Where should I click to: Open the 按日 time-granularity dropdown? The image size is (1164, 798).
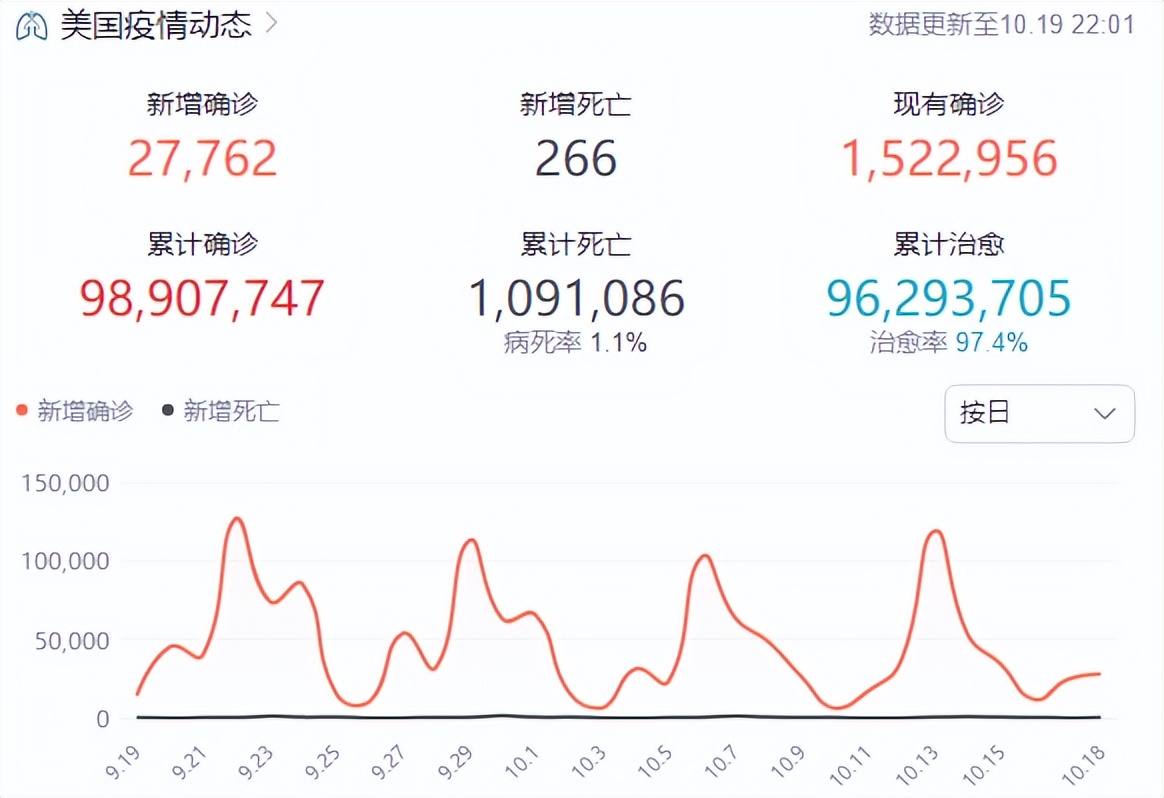(x=1039, y=414)
